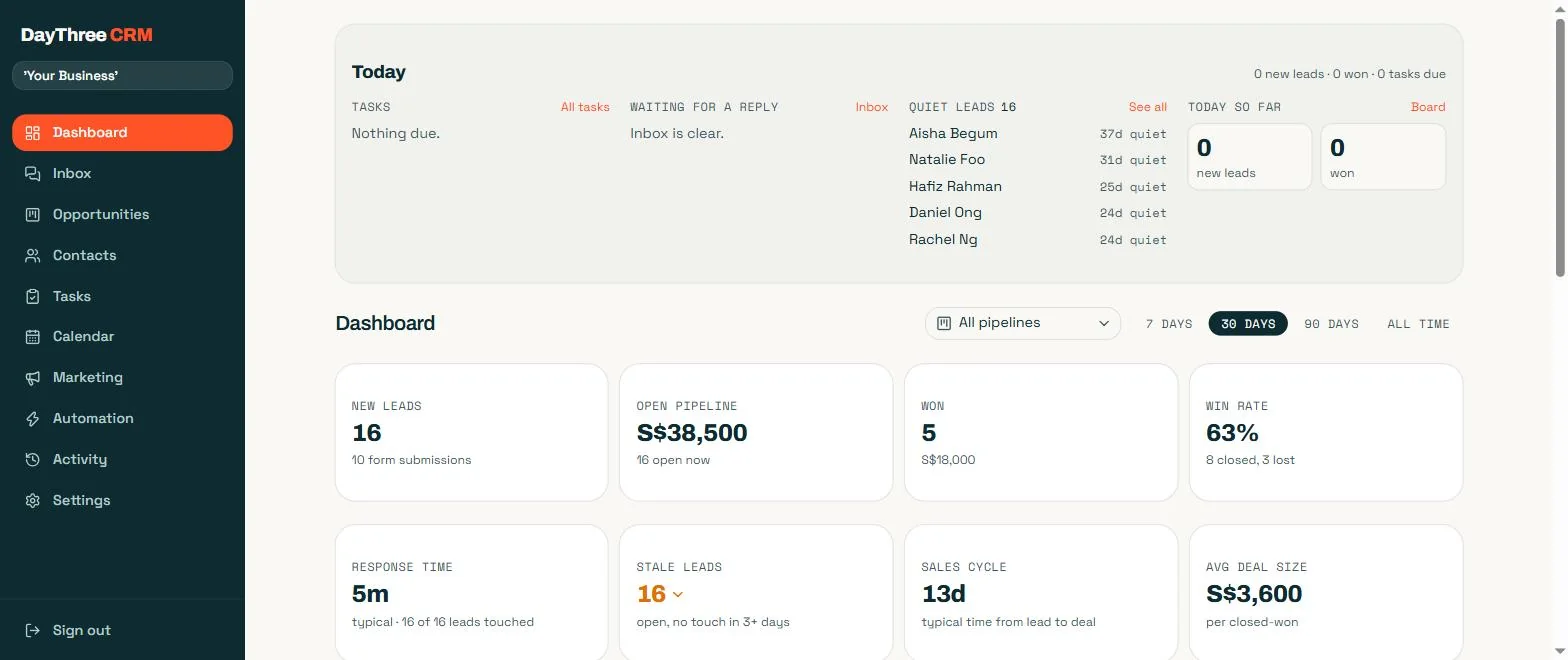
Task: Open the Inbox link under Waiting for a reply
Action: tap(872, 107)
